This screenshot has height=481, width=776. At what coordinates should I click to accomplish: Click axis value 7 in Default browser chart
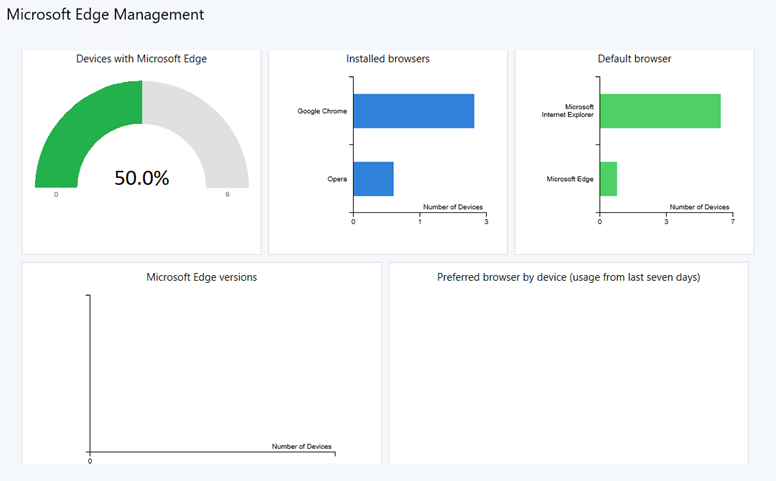[x=733, y=221]
